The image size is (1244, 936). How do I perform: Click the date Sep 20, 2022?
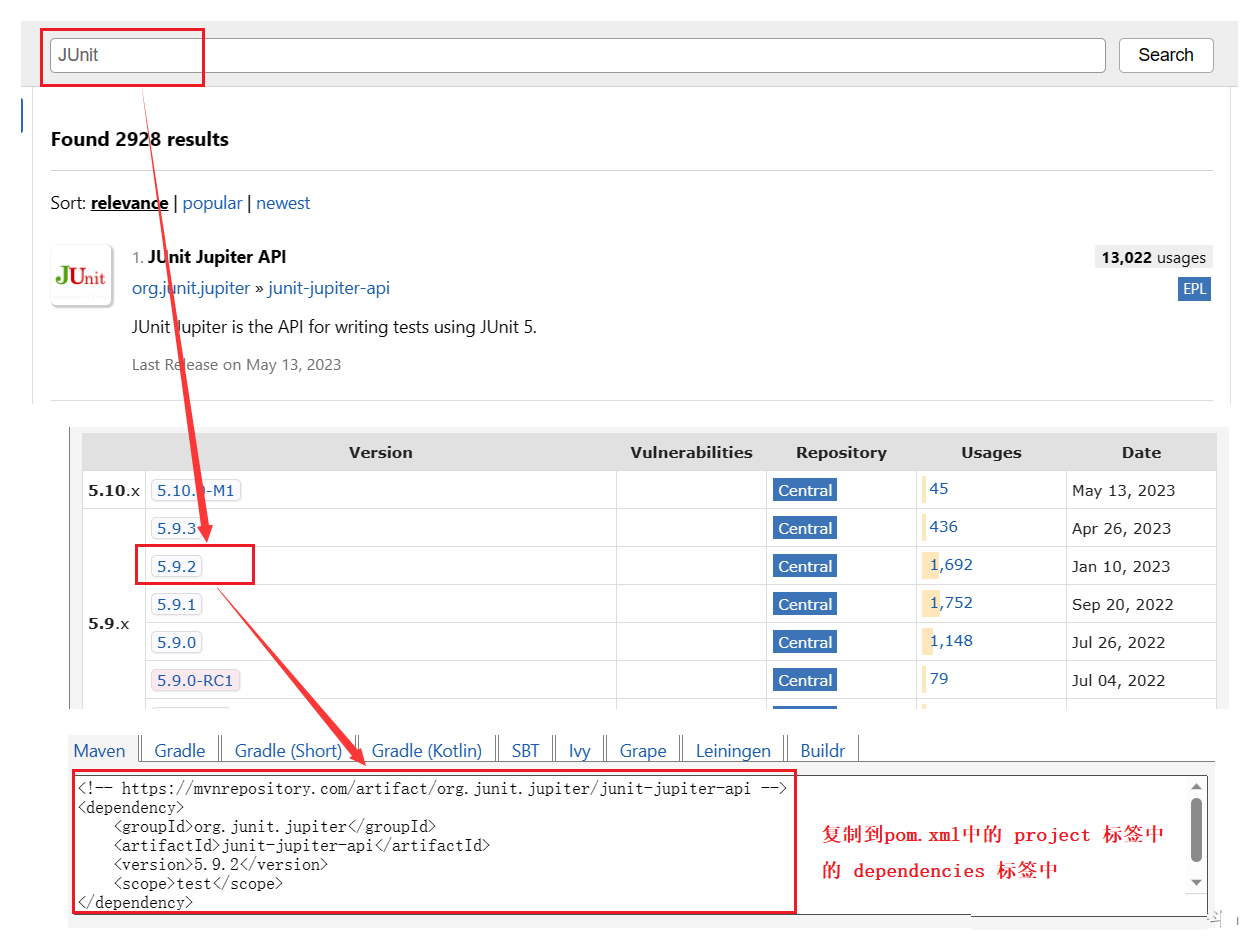1123,604
